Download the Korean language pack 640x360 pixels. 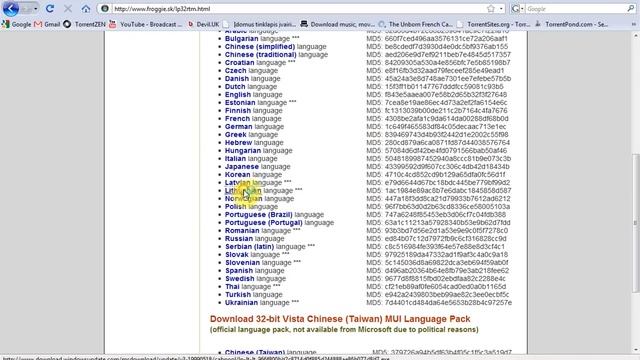click(238, 175)
